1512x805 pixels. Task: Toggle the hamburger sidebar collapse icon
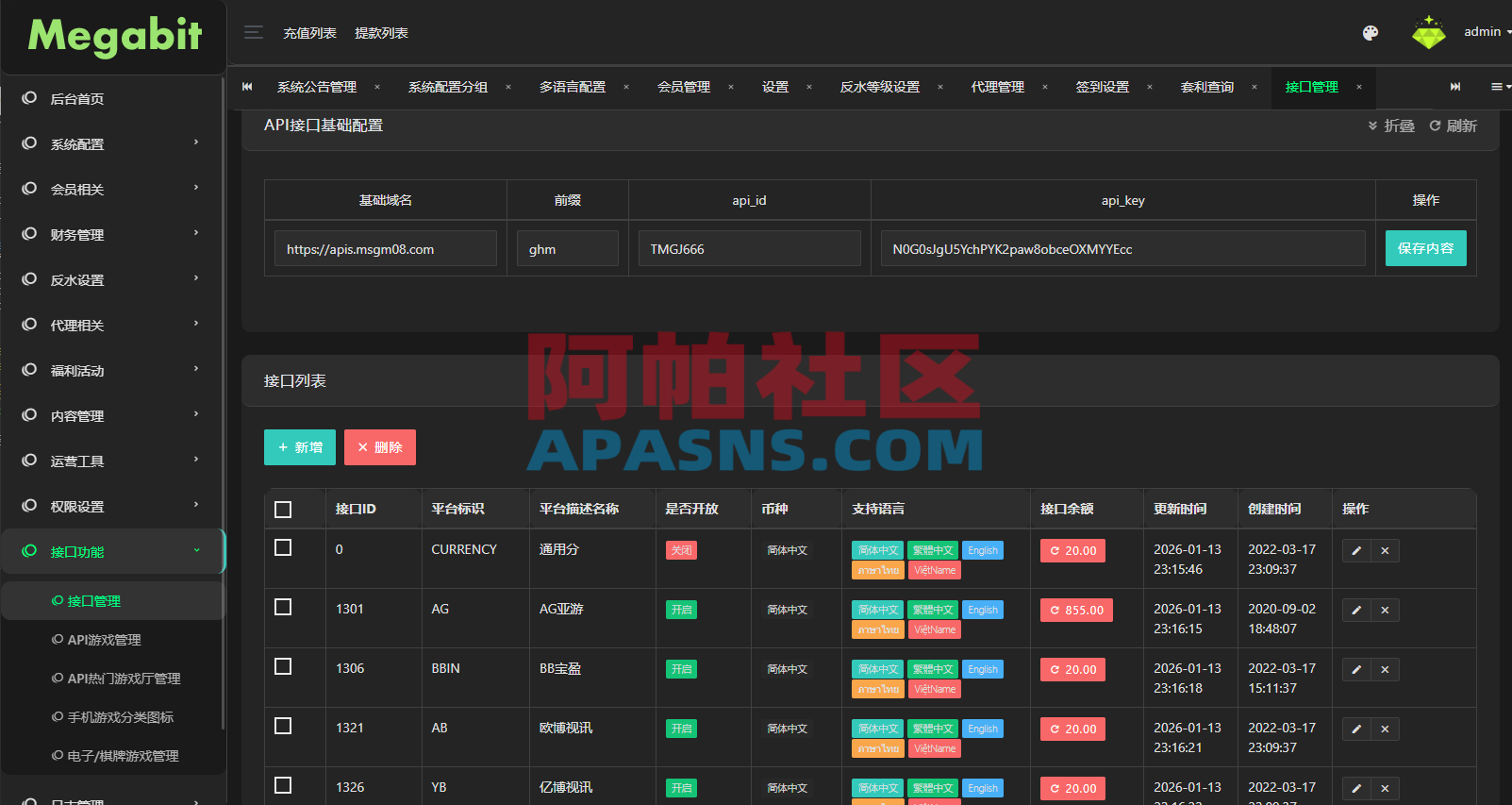tap(253, 32)
